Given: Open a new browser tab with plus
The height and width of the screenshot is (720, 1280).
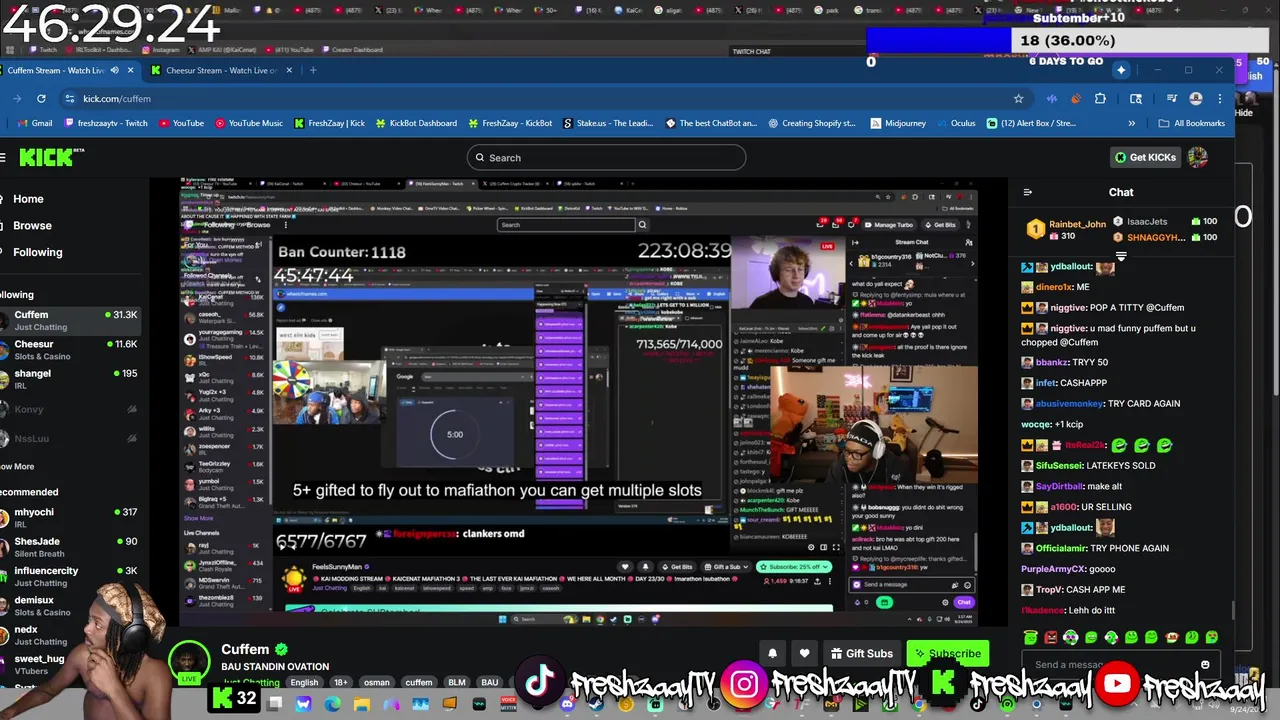Looking at the screenshot, I should point(313,70).
